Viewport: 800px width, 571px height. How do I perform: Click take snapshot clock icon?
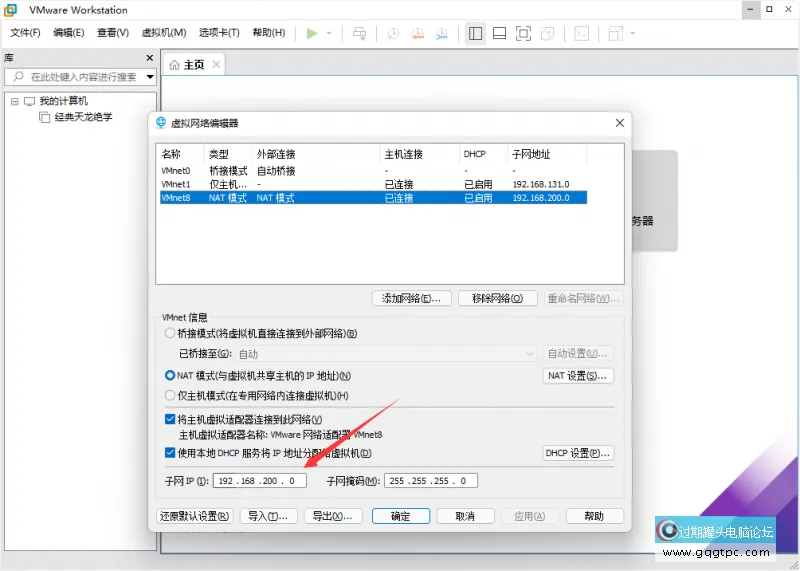click(x=393, y=34)
